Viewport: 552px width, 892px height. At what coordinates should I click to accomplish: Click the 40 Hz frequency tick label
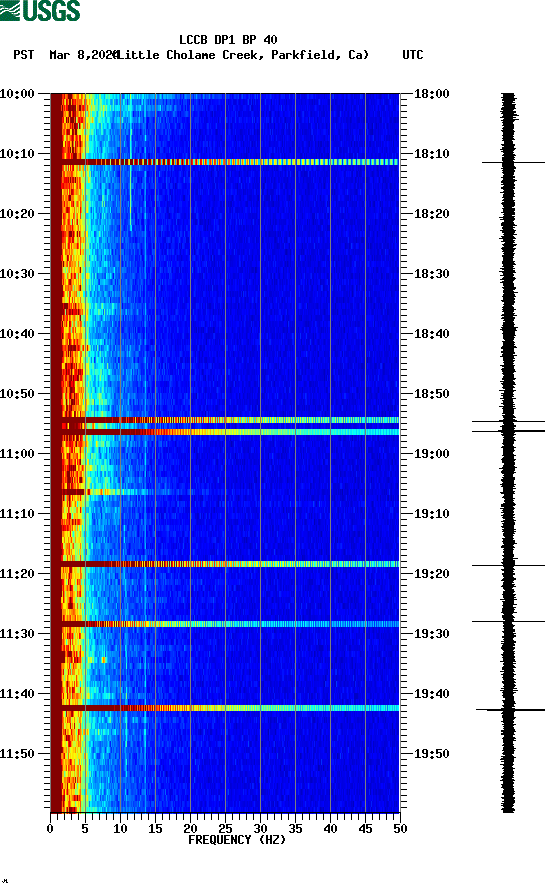[330, 829]
